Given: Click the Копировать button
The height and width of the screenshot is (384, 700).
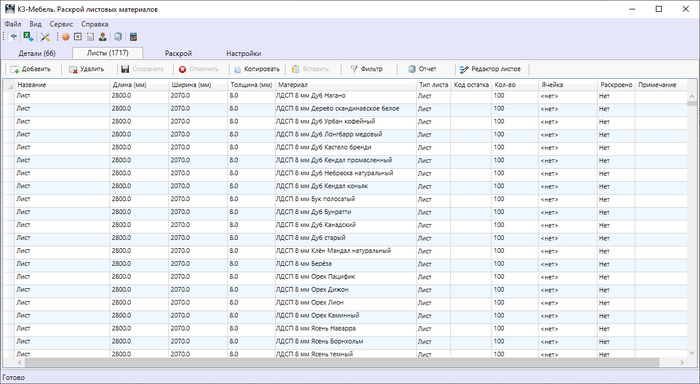Looking at the screenshot, I should pyautogui.click(x=257, y=69).
